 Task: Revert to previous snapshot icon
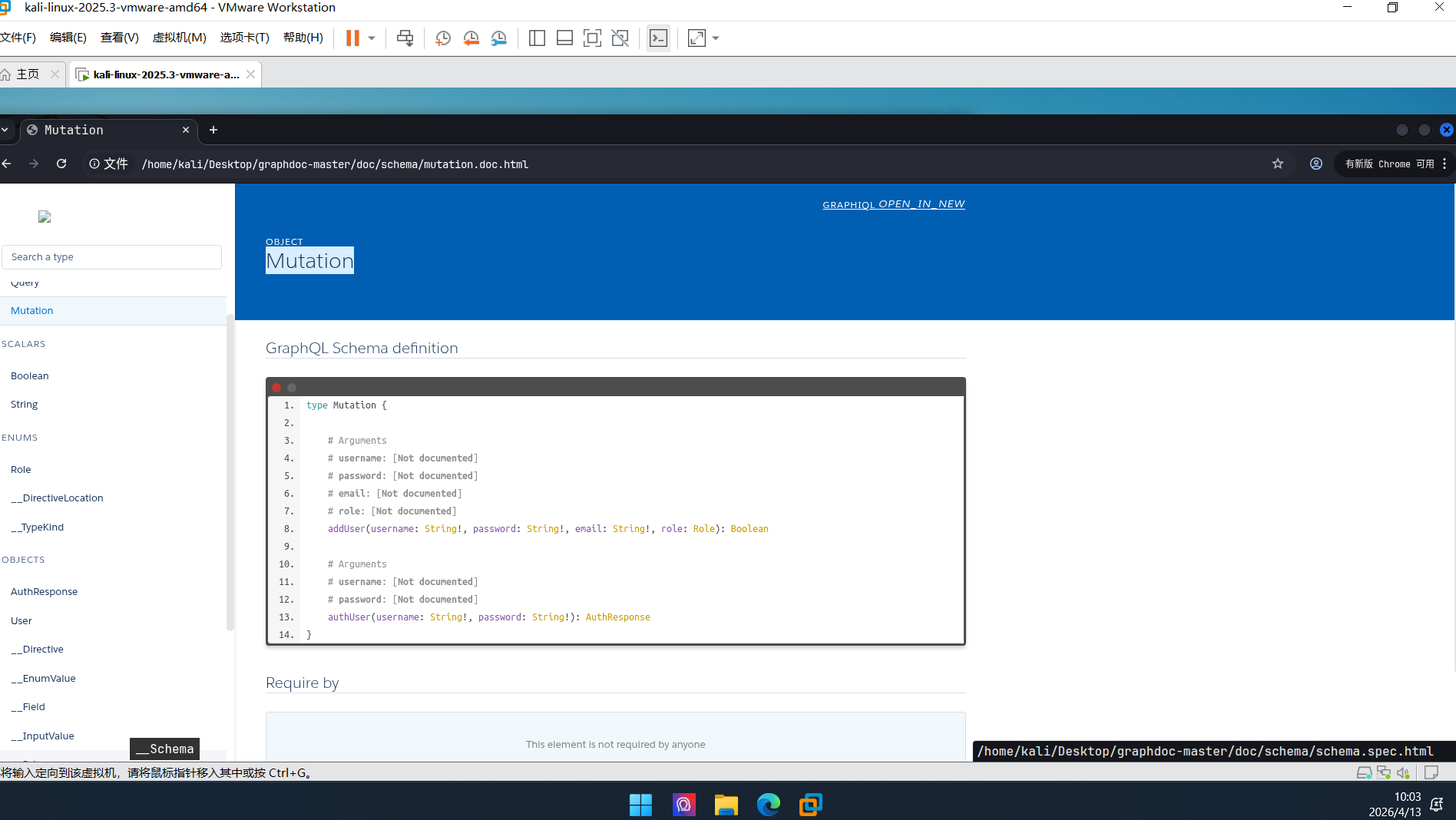[x=471, y=38]
